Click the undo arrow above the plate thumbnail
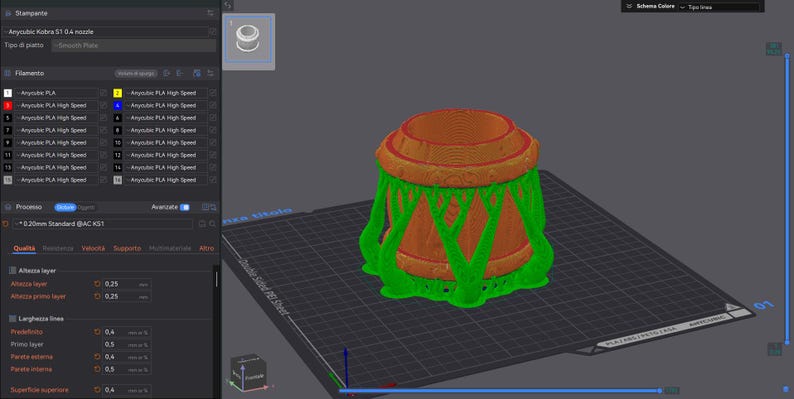 228,5
